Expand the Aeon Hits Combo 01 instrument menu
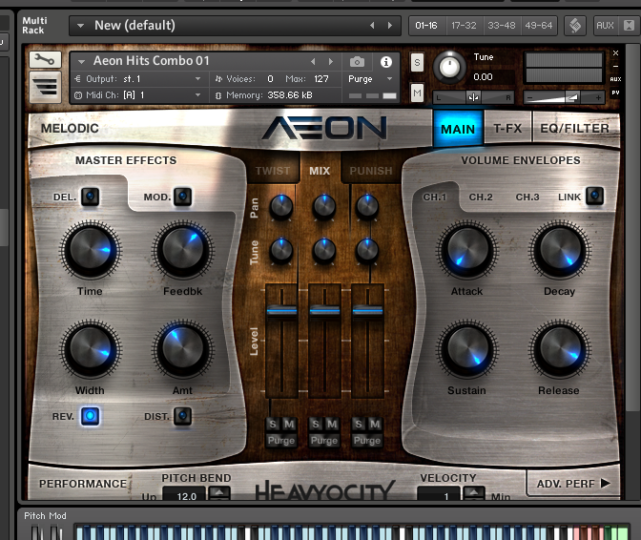Screen dimensions: 641x540 click(81, 62)
